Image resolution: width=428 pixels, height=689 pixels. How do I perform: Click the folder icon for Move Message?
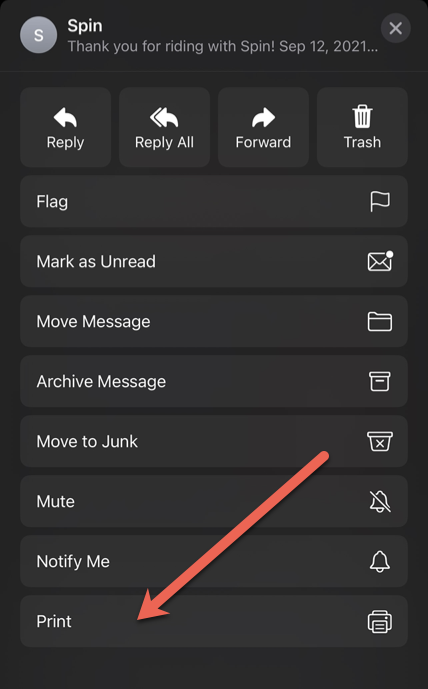tap(380, 322)
